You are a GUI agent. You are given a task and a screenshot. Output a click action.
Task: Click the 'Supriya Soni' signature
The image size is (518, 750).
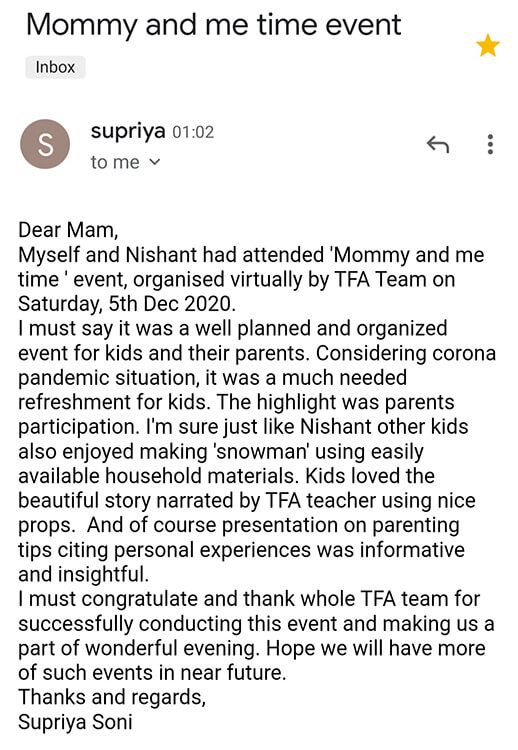pyautogui.click(x=75, y=722)
